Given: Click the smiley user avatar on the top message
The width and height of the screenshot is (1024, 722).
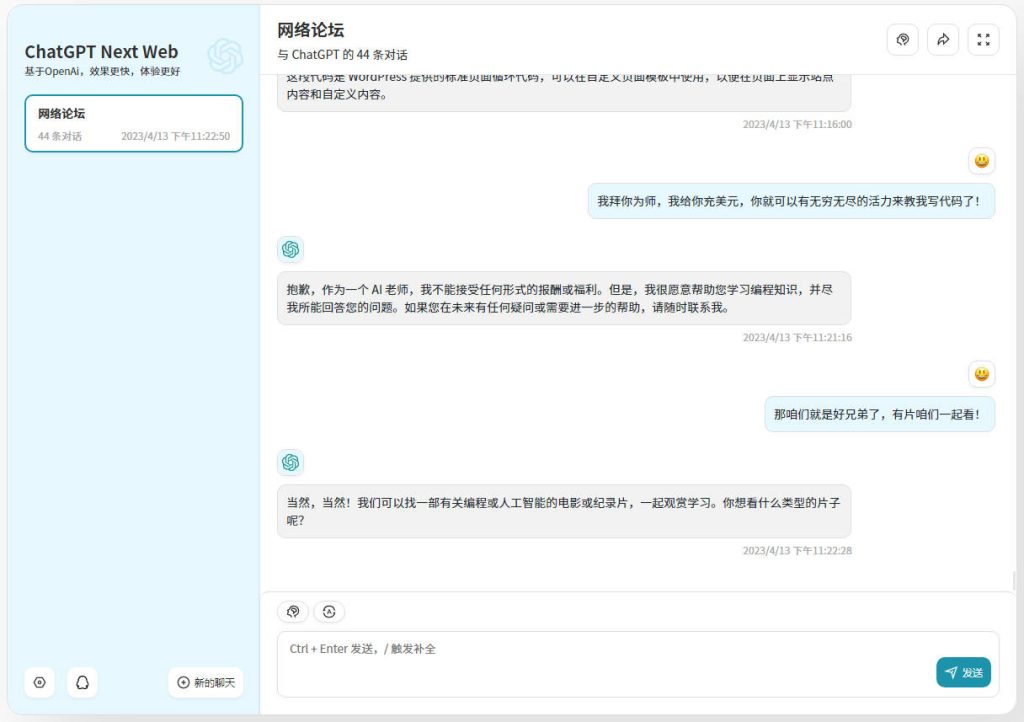Looking at the screenshot, I should (982, 161).
